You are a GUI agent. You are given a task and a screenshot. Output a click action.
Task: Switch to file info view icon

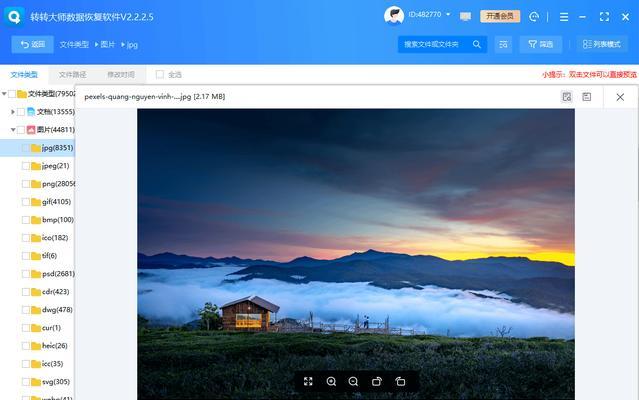[x=586, y=97]
